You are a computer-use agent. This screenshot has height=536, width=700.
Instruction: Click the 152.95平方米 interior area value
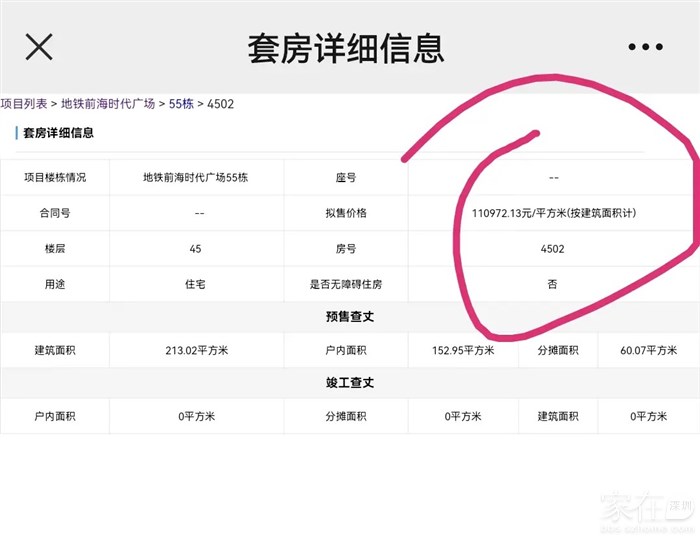click(x=462, y=350)
